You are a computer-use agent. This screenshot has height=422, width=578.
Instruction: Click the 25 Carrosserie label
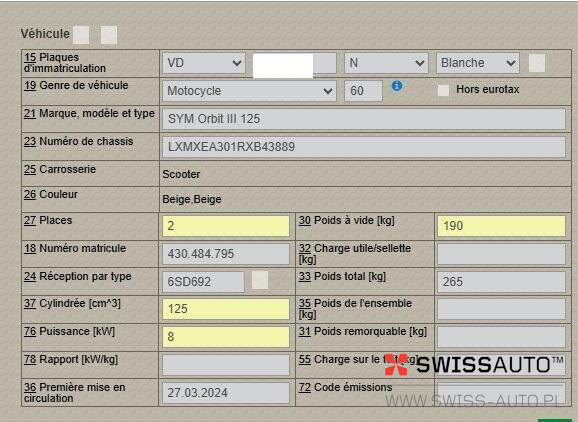pos(60,169)
